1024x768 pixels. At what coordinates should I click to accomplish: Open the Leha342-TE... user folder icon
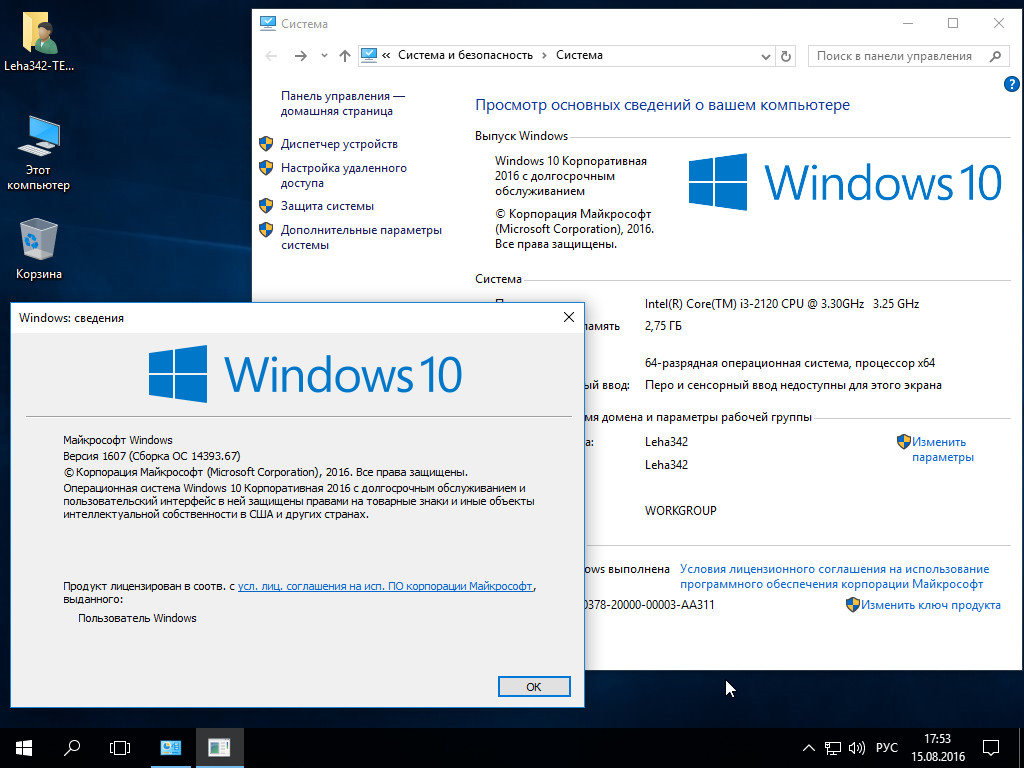(39, 40)
